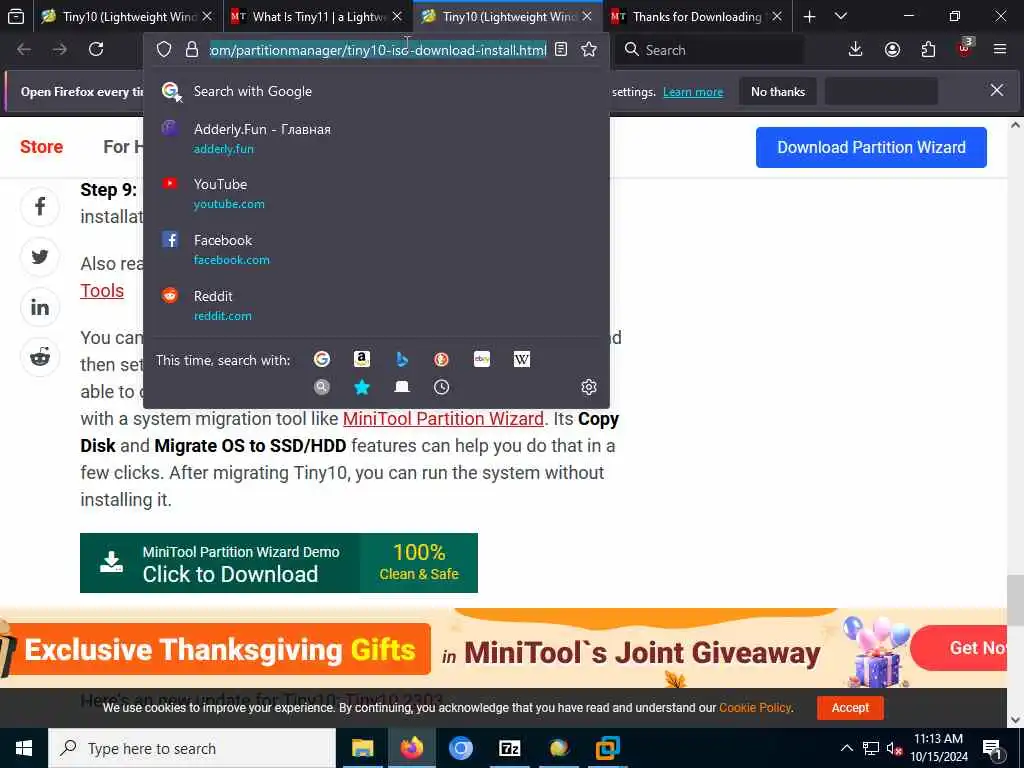The height and width of the screenshot is (768, 1024).
Task: Click the URL address field
Action: click(x=378, y=50)
